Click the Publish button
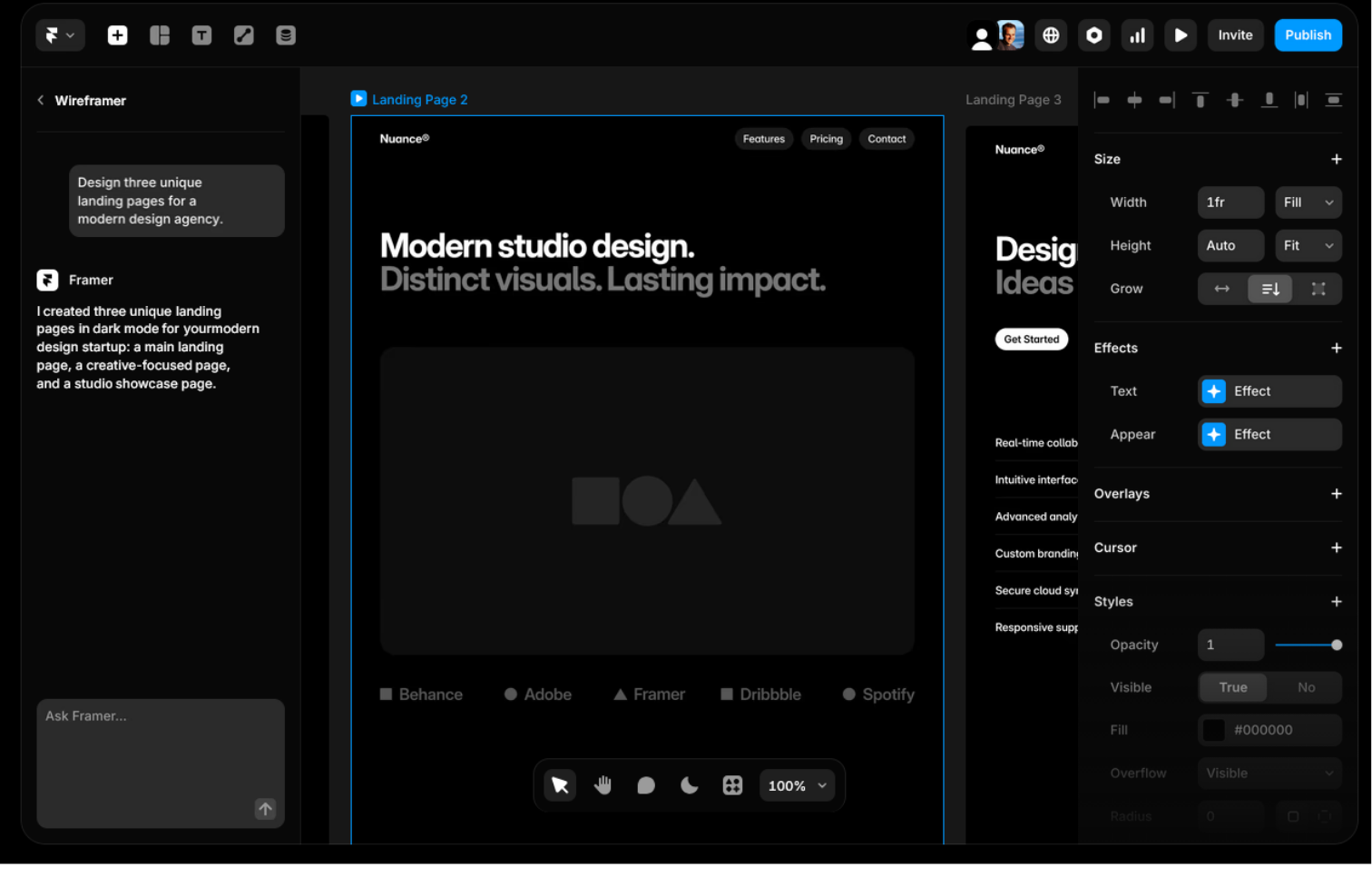Image resolution: width=1372 pixels, height=887 pixels. (1308, 35)
